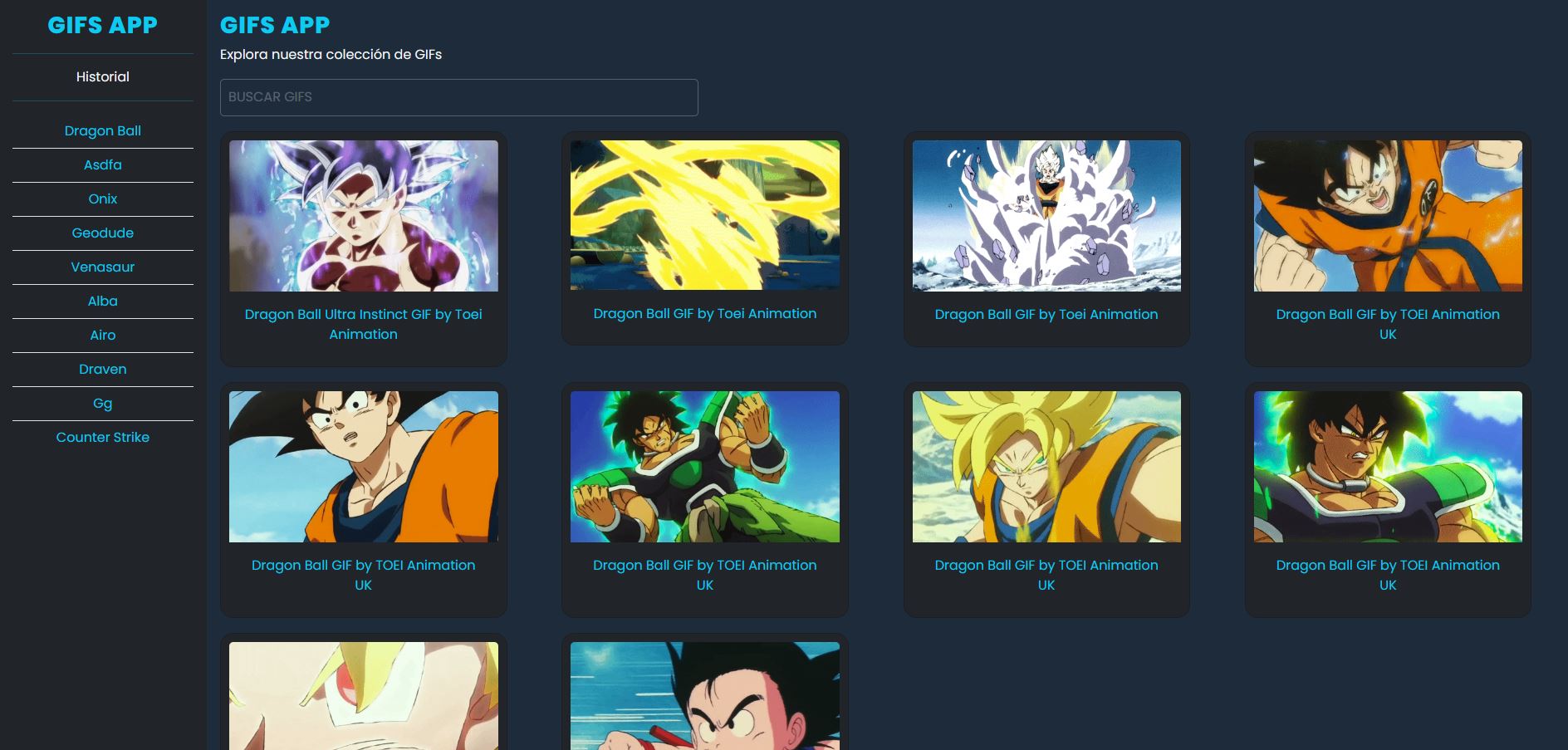Select the Gg category
This screenshot has height=750, width=1568.
tap(102, 403)
